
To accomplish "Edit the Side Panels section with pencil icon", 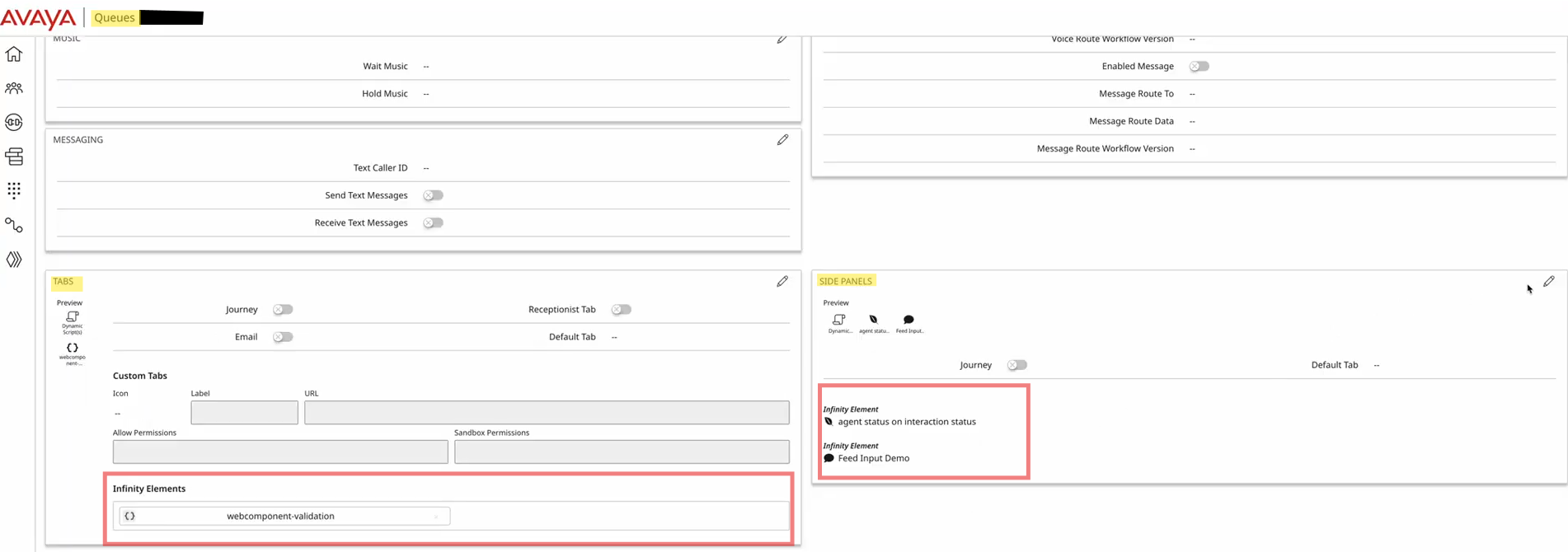I will pos(1549,282).
